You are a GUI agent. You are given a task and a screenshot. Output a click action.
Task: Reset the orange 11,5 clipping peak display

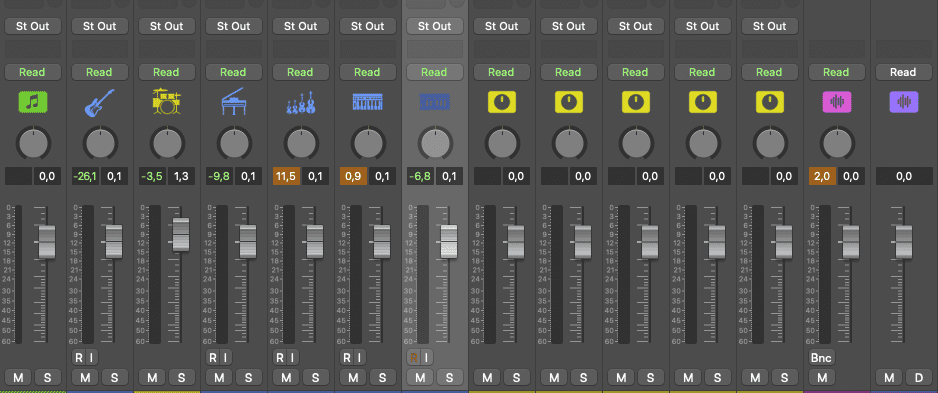coord(287,176)
